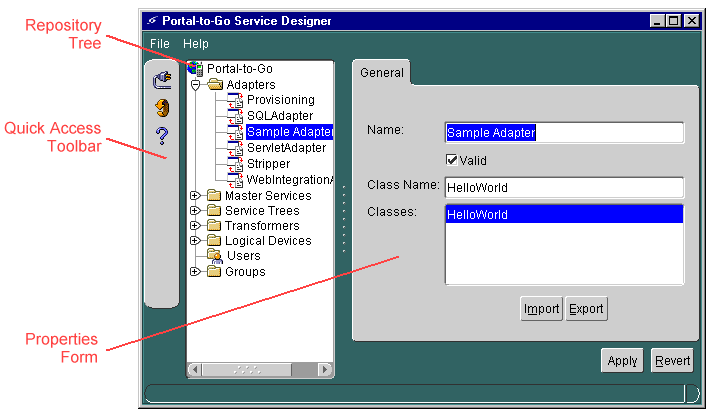Expand the Transformers node
The image size is (708, 410).
click(195, 225)
